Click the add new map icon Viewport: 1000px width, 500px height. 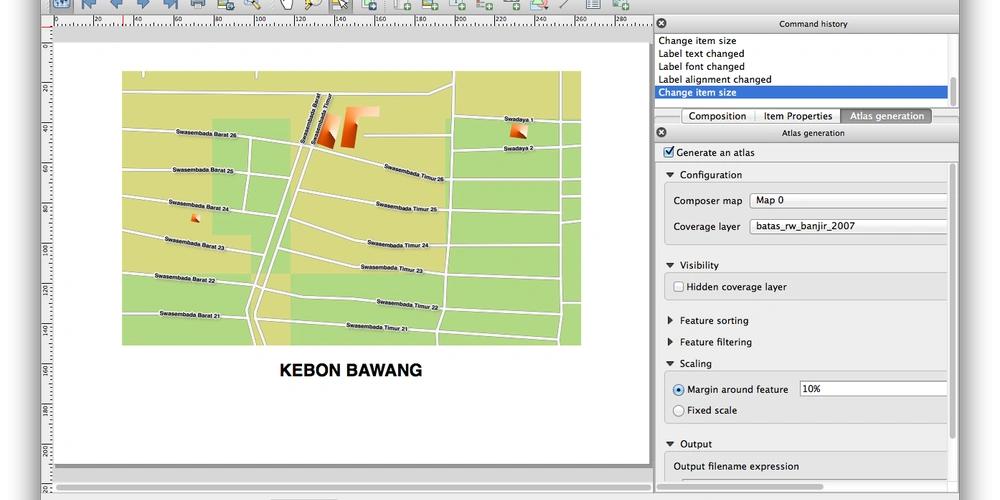(402, 4)
